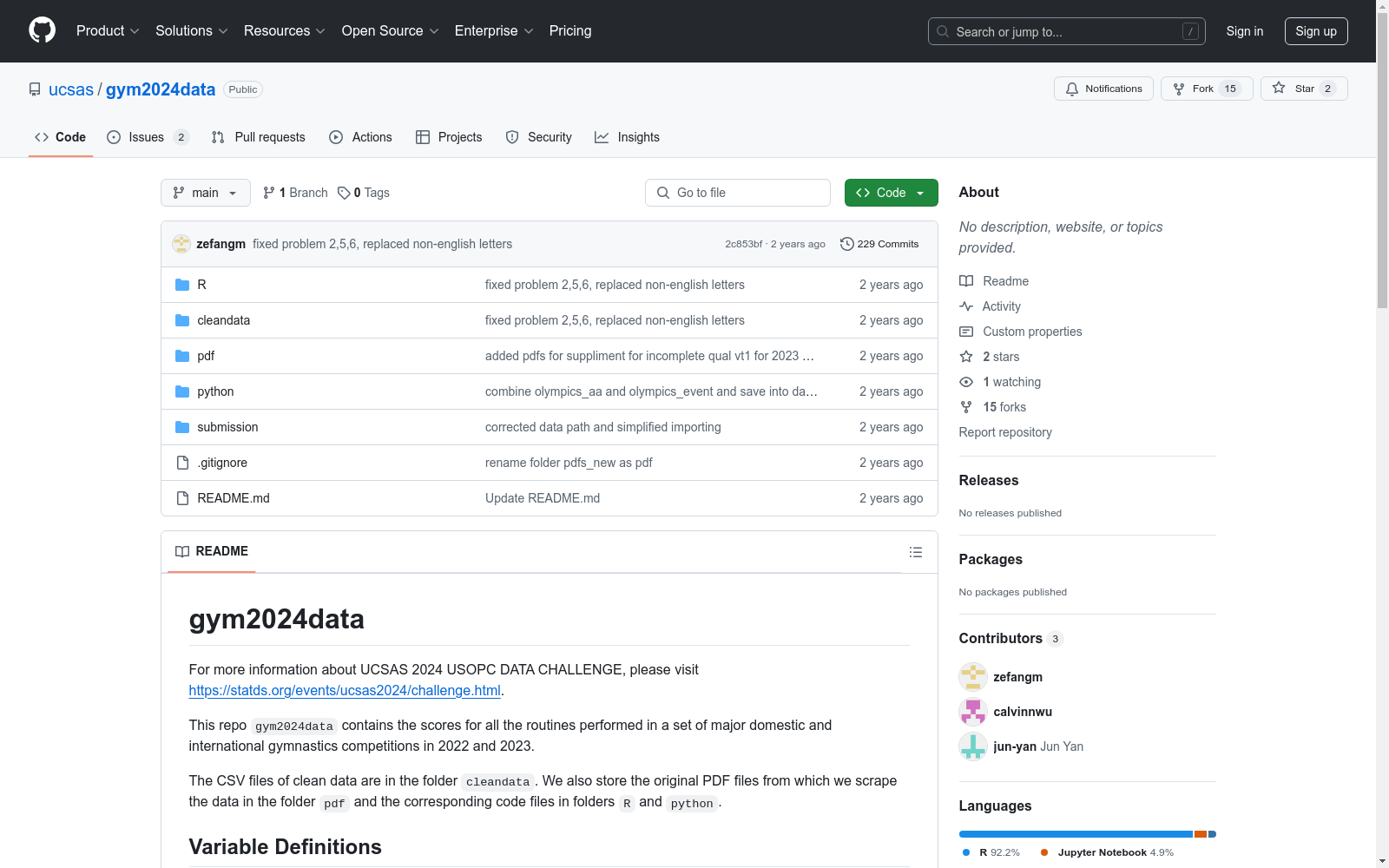This screenshot has height=868, width=1389.
Task: Click the Notifications button
Action: pyautogui.click(x=1103, y=89)
